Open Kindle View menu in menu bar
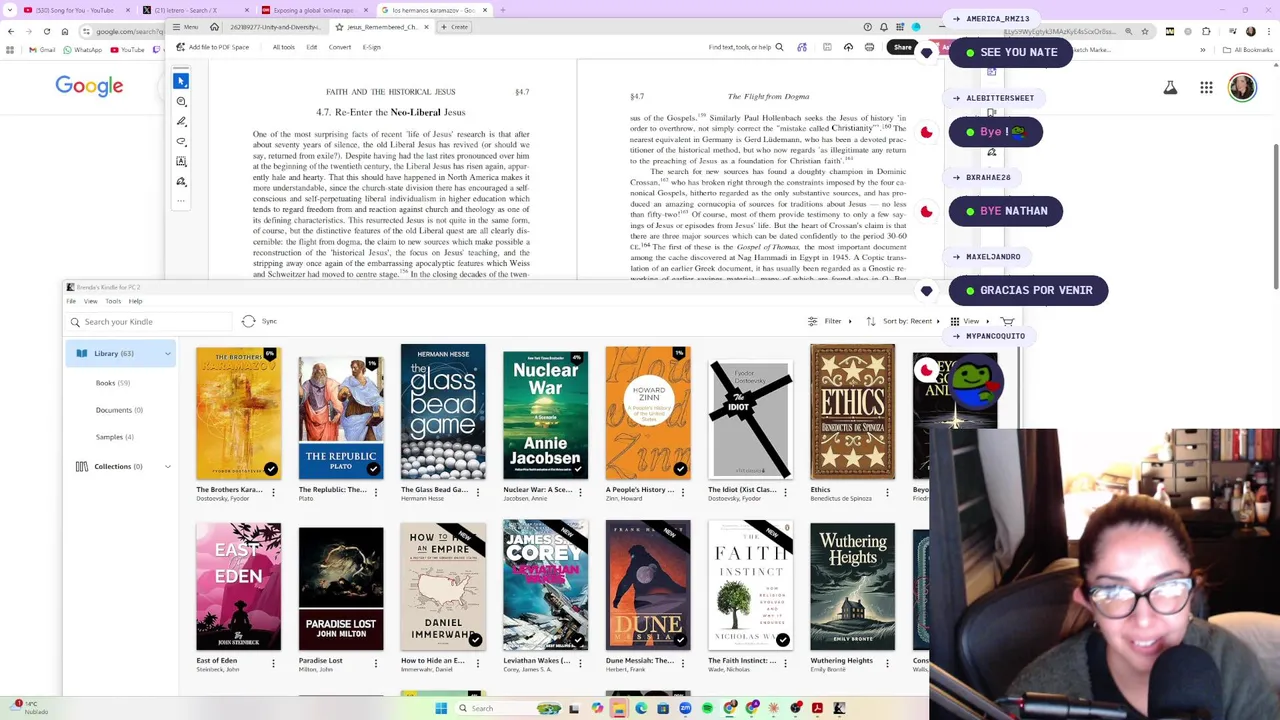Image resolution: width=1280 pixels, height=720 pixels. 90,301
